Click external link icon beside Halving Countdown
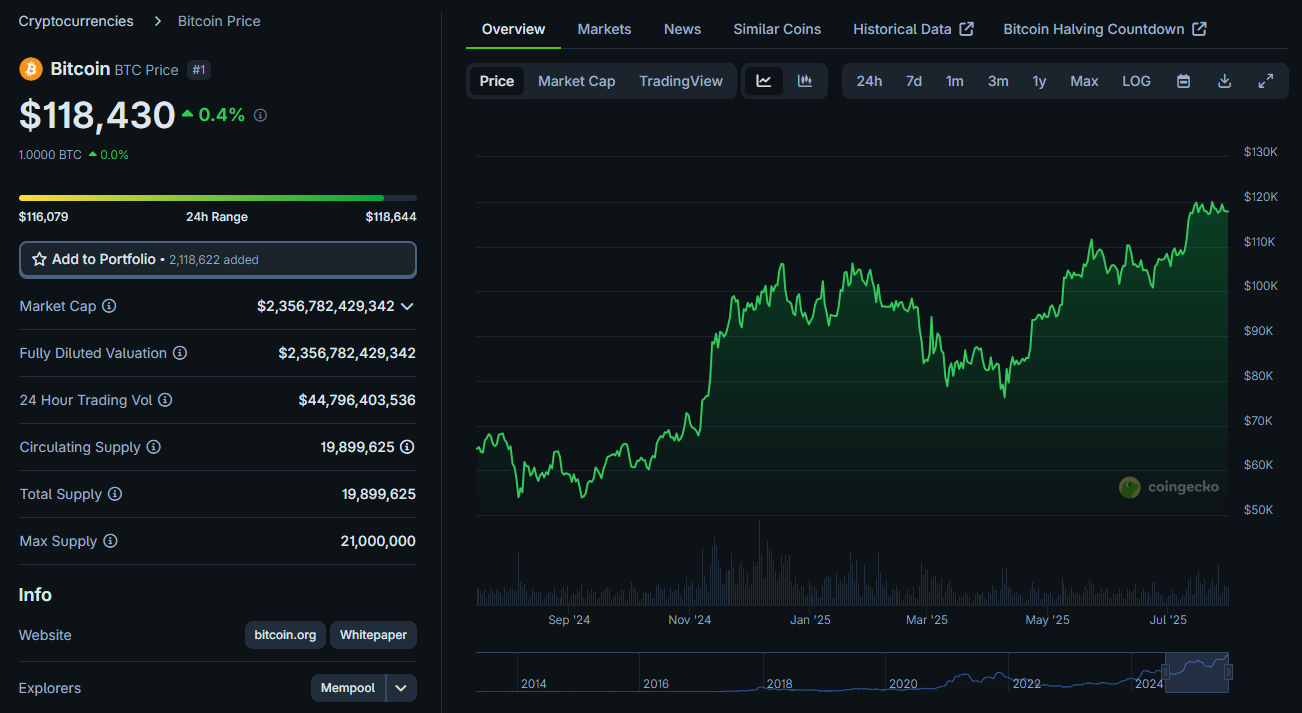 (1199, 29)
